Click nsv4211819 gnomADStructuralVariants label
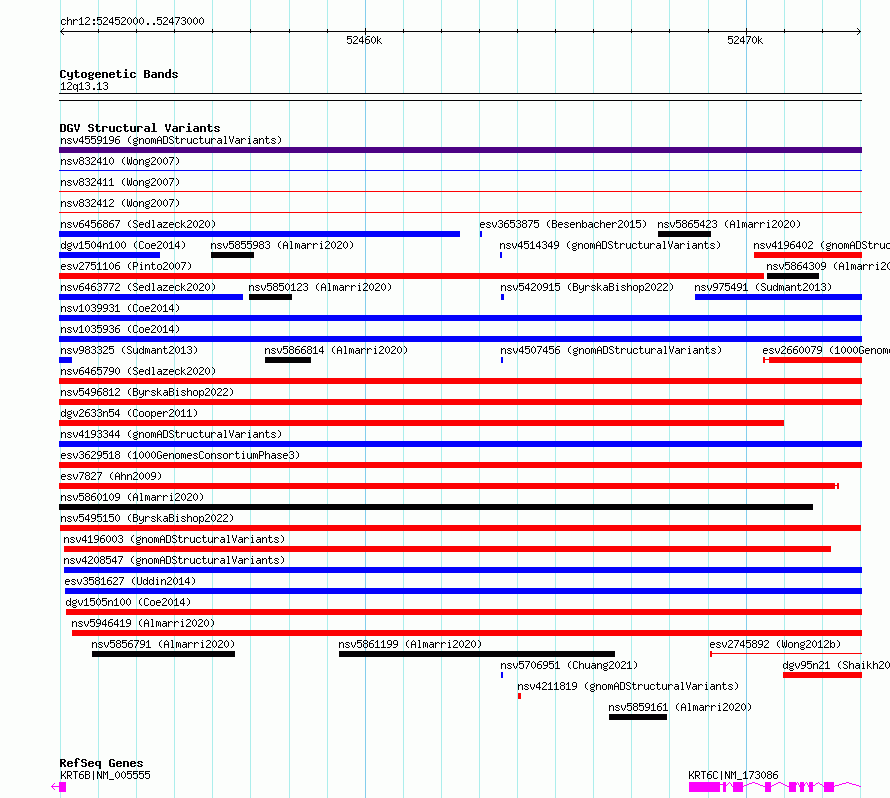 point(628,686)
